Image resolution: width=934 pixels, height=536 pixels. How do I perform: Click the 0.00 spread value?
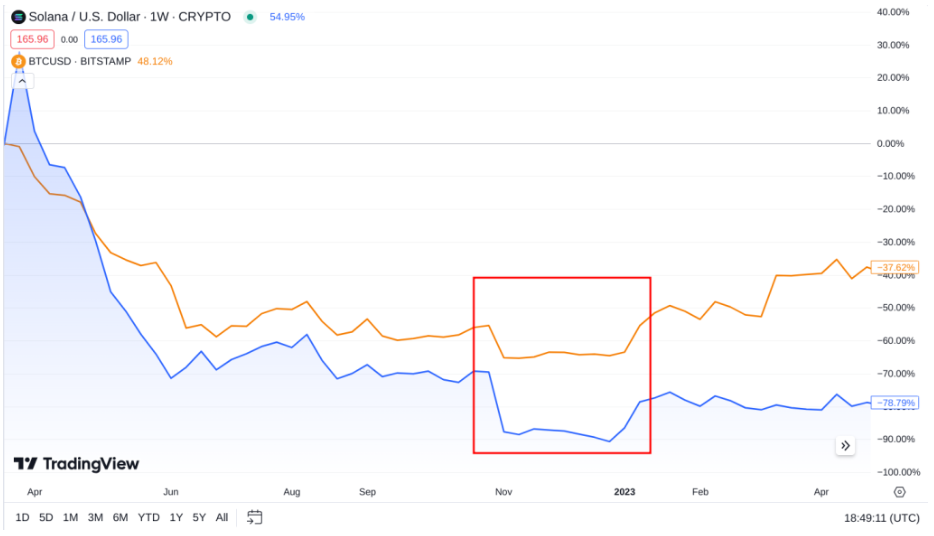pos(69,40)
